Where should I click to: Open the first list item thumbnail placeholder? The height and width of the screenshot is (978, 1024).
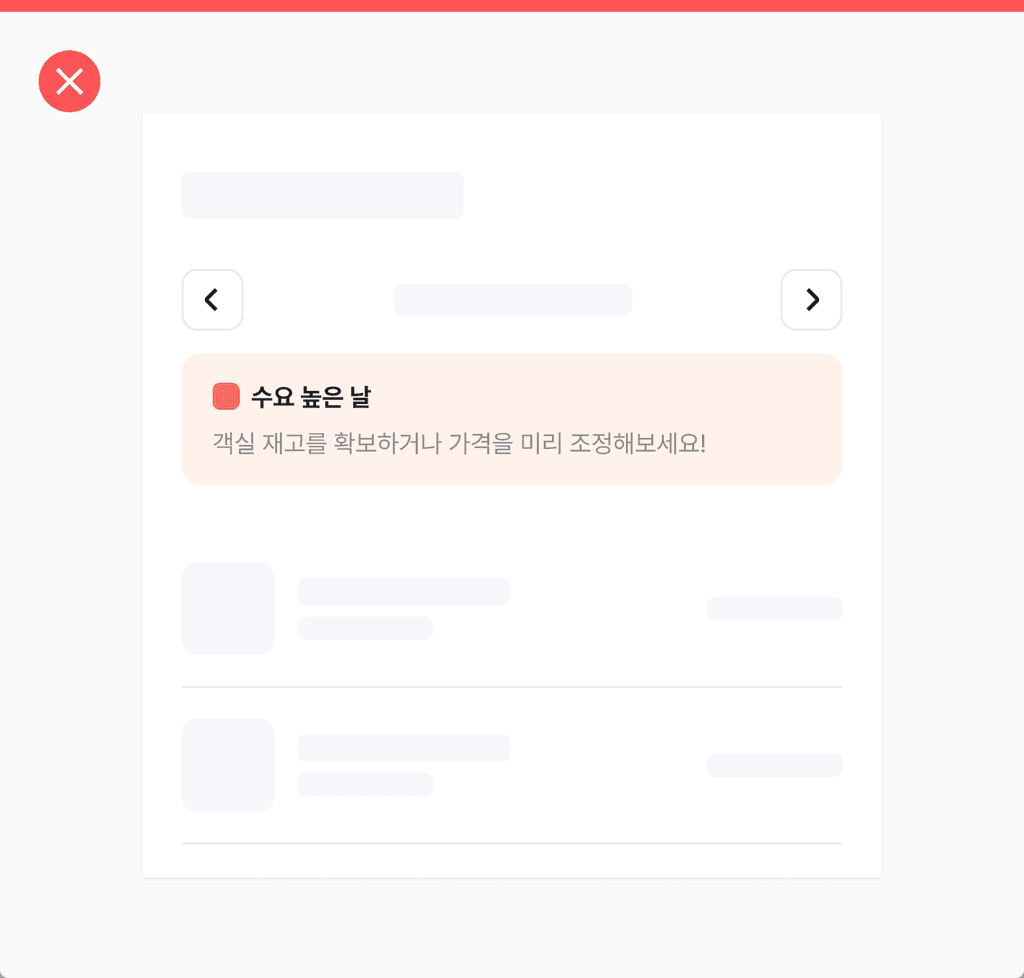click(x=228, y=608)
